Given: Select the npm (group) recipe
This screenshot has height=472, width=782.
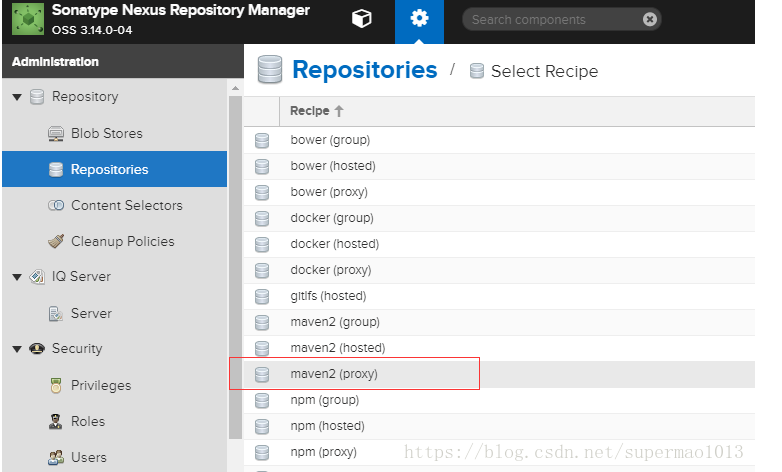Looking at the screenshot, I should coord(499,400).
